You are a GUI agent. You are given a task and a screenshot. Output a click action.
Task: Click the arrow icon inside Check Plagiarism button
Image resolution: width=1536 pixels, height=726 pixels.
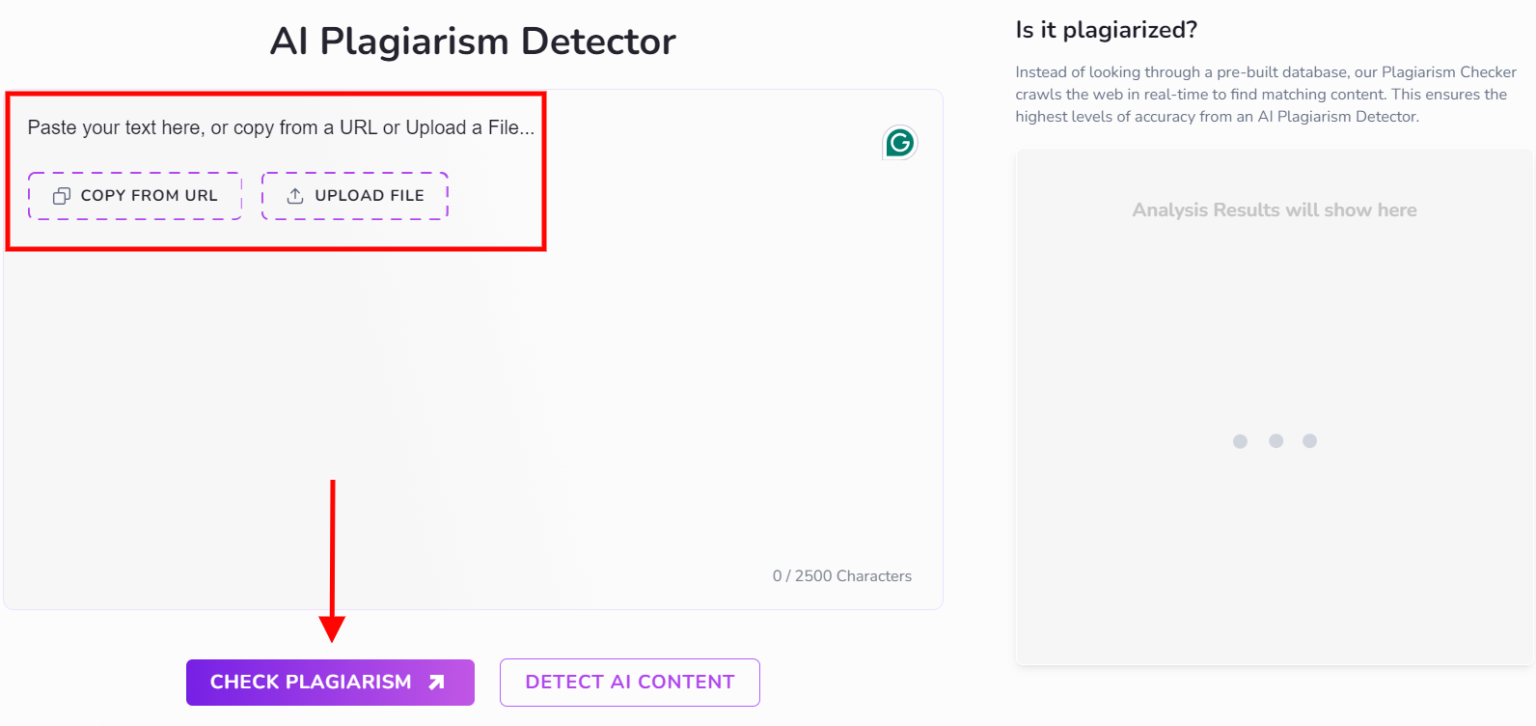(x=434, y=682)
